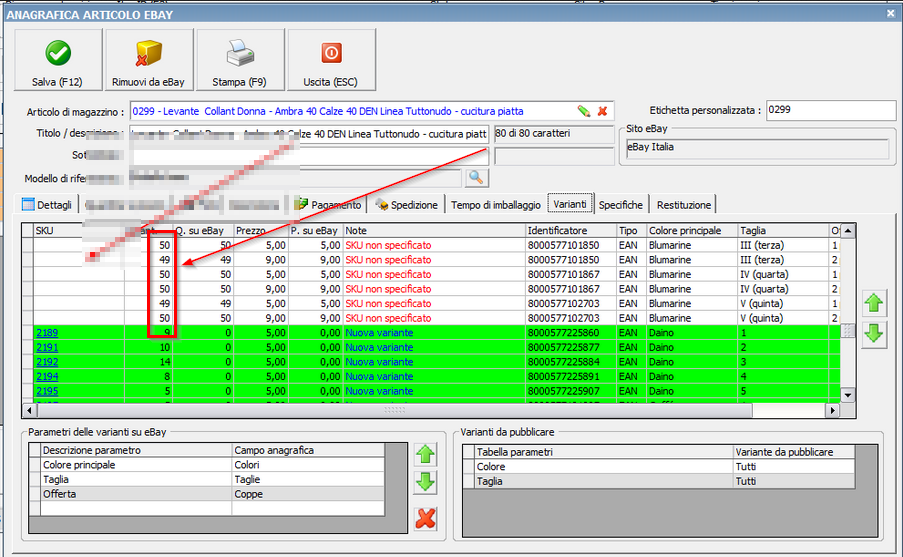The image size is (903, 557).
Task: Close the Anagrafica Articolo eBay window
Action: point(891,13)
